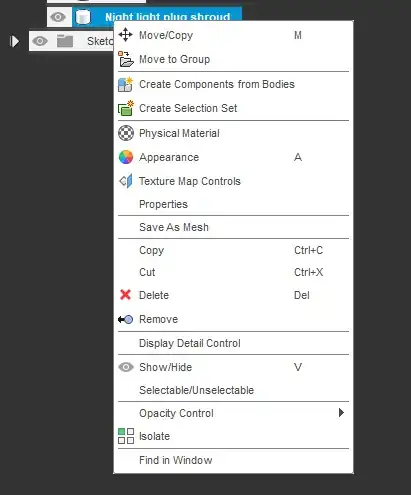Click the Remove arrow icon
Image resolution: width=411 pixels, height=495 pixels.
pyautogui.click(x=125, y=319)
